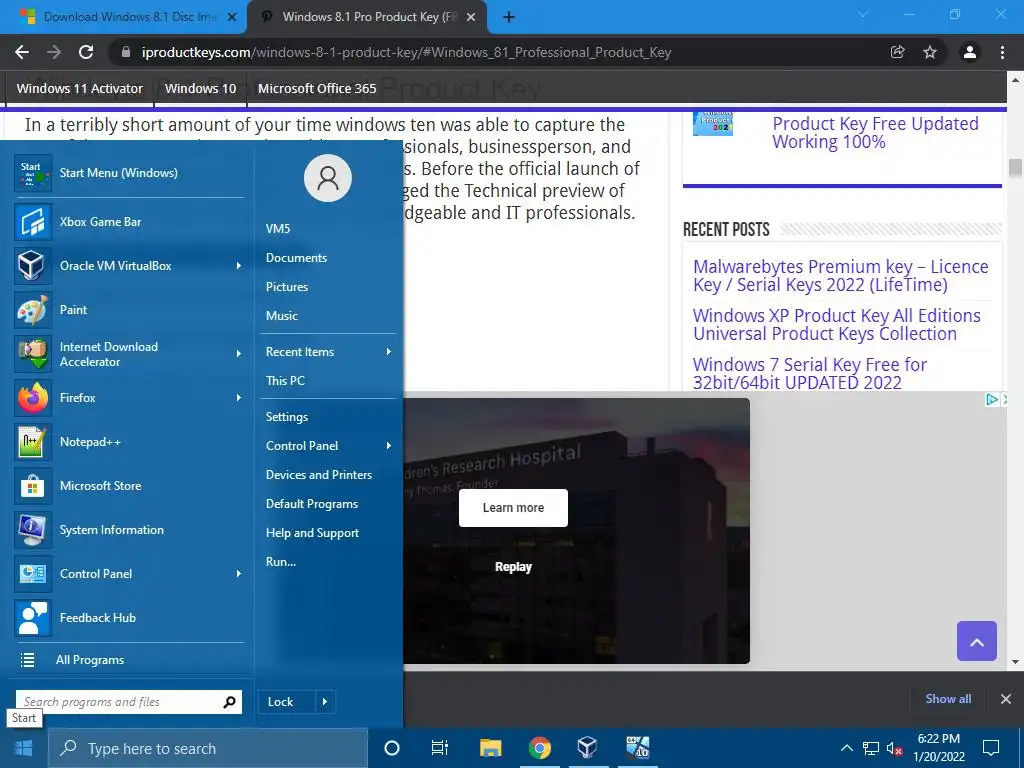Open Chrome tab search chevron
Screen dimensions: 1024x768
[x=863, y=14]
